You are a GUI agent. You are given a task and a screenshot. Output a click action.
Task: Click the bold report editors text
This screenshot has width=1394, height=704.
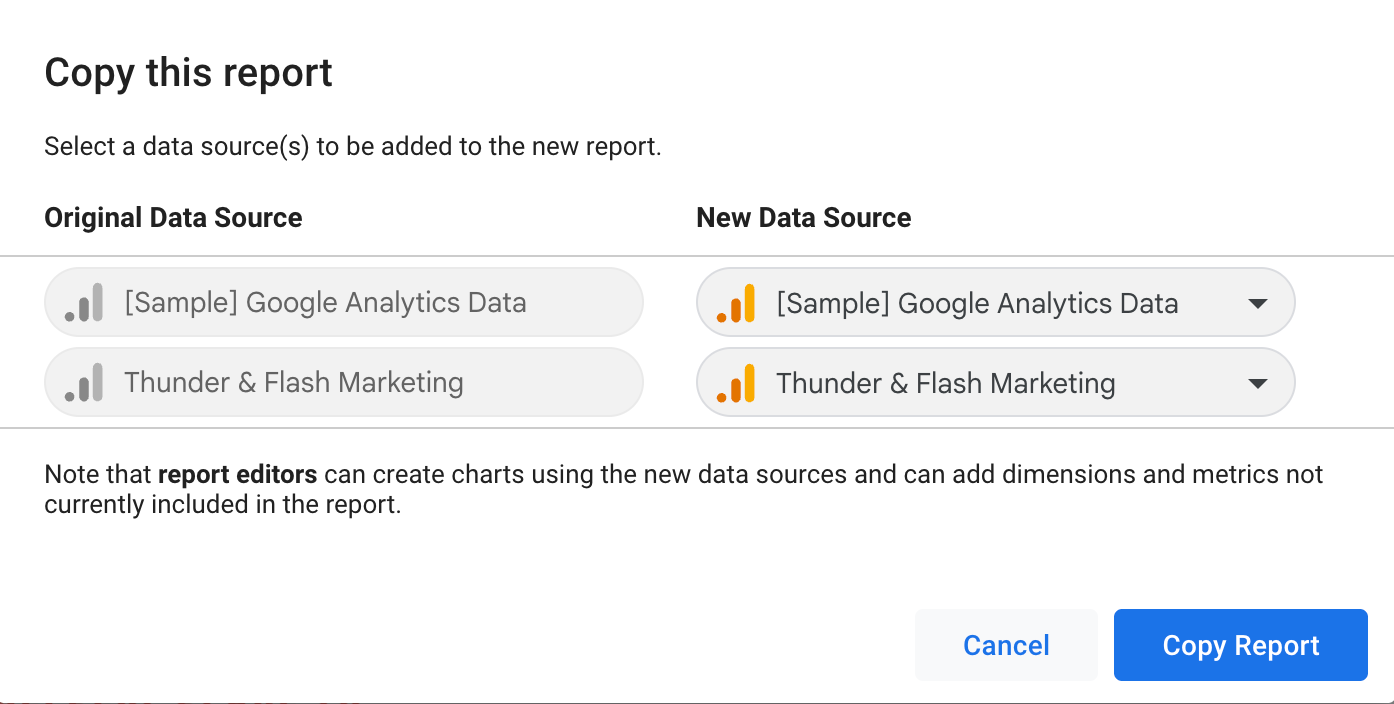click(x=238, y=474)
